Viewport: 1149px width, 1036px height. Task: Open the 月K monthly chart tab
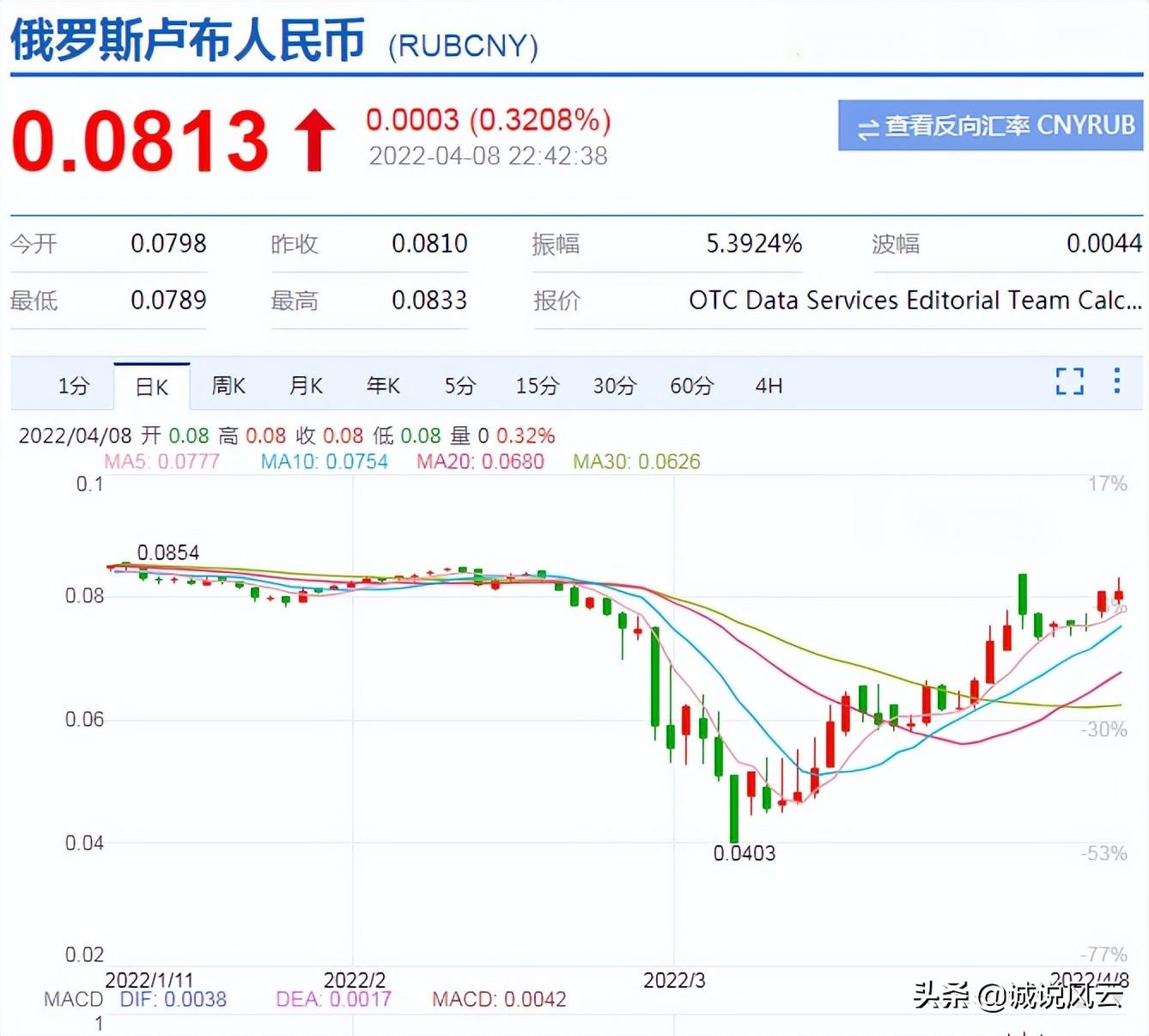pos(306,386)
